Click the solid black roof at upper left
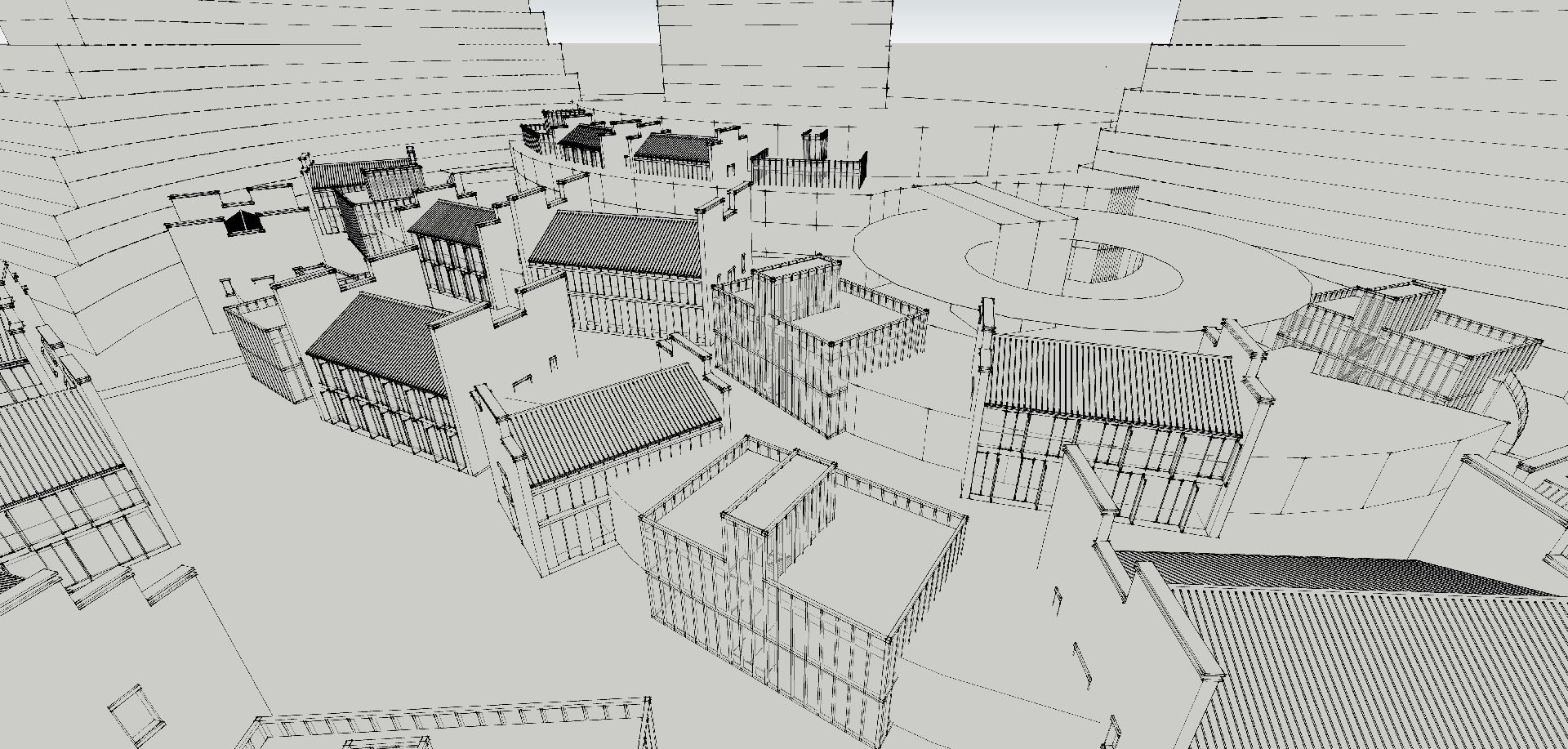 [242, 223]
